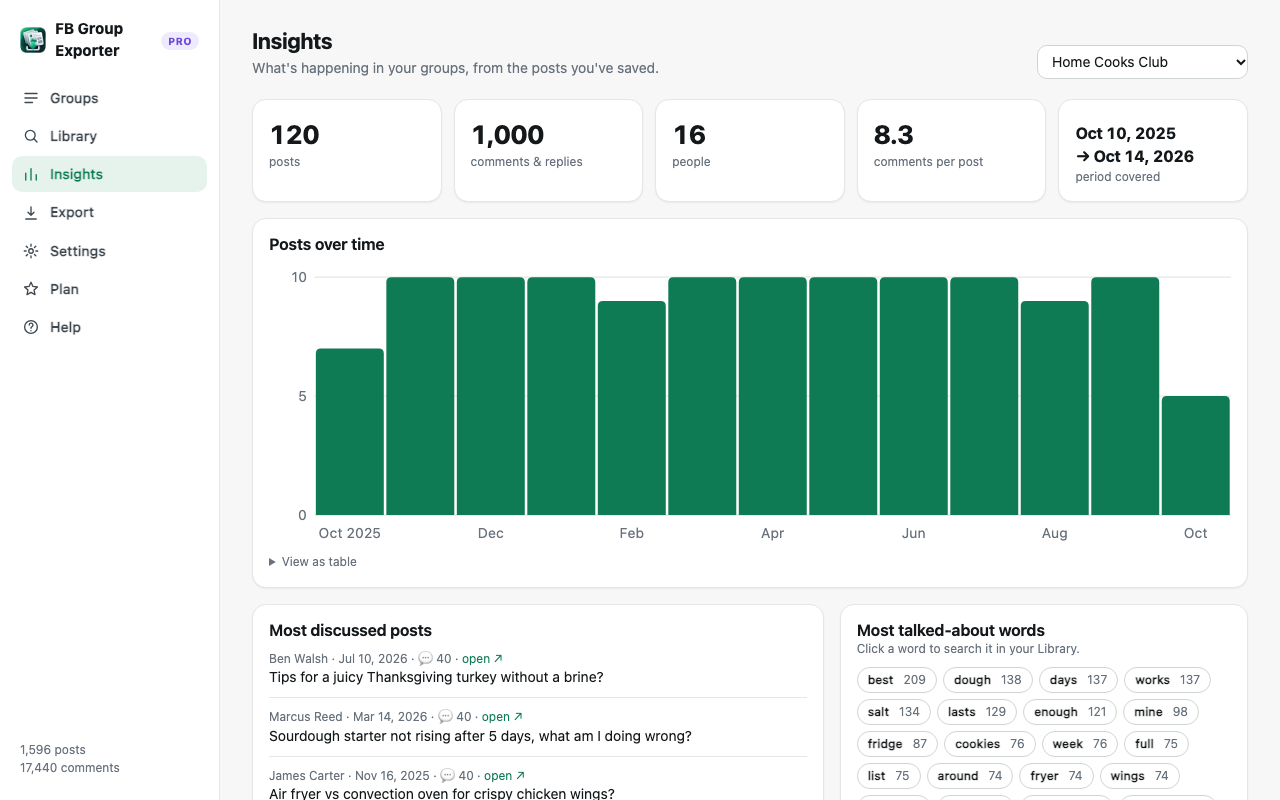Screen dimensions: 1280x800
Task: Click the PRO plan badge
Action: (x=180, y=41)
